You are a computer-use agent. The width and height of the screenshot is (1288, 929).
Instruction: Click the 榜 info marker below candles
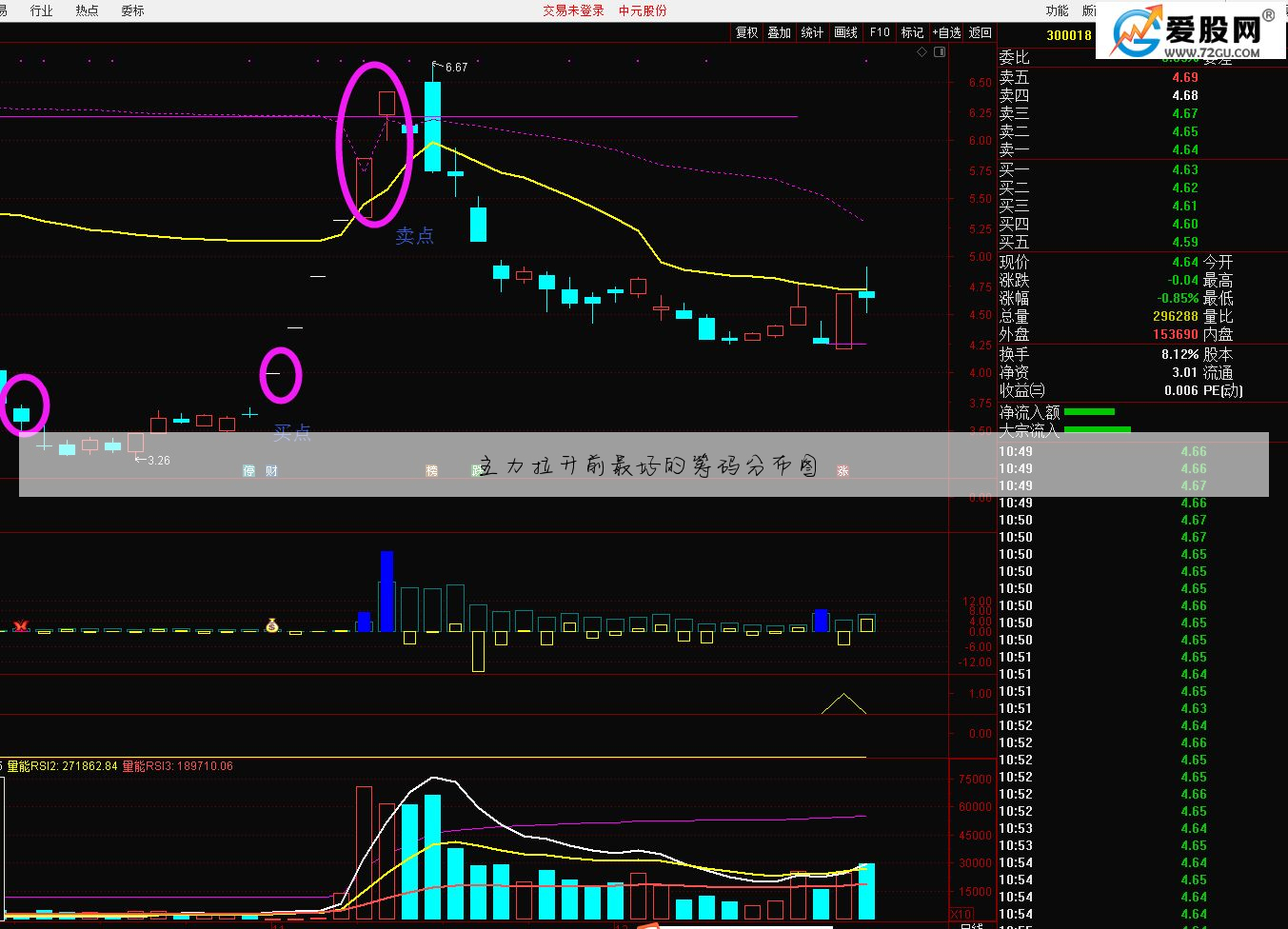tap(432, 471)
